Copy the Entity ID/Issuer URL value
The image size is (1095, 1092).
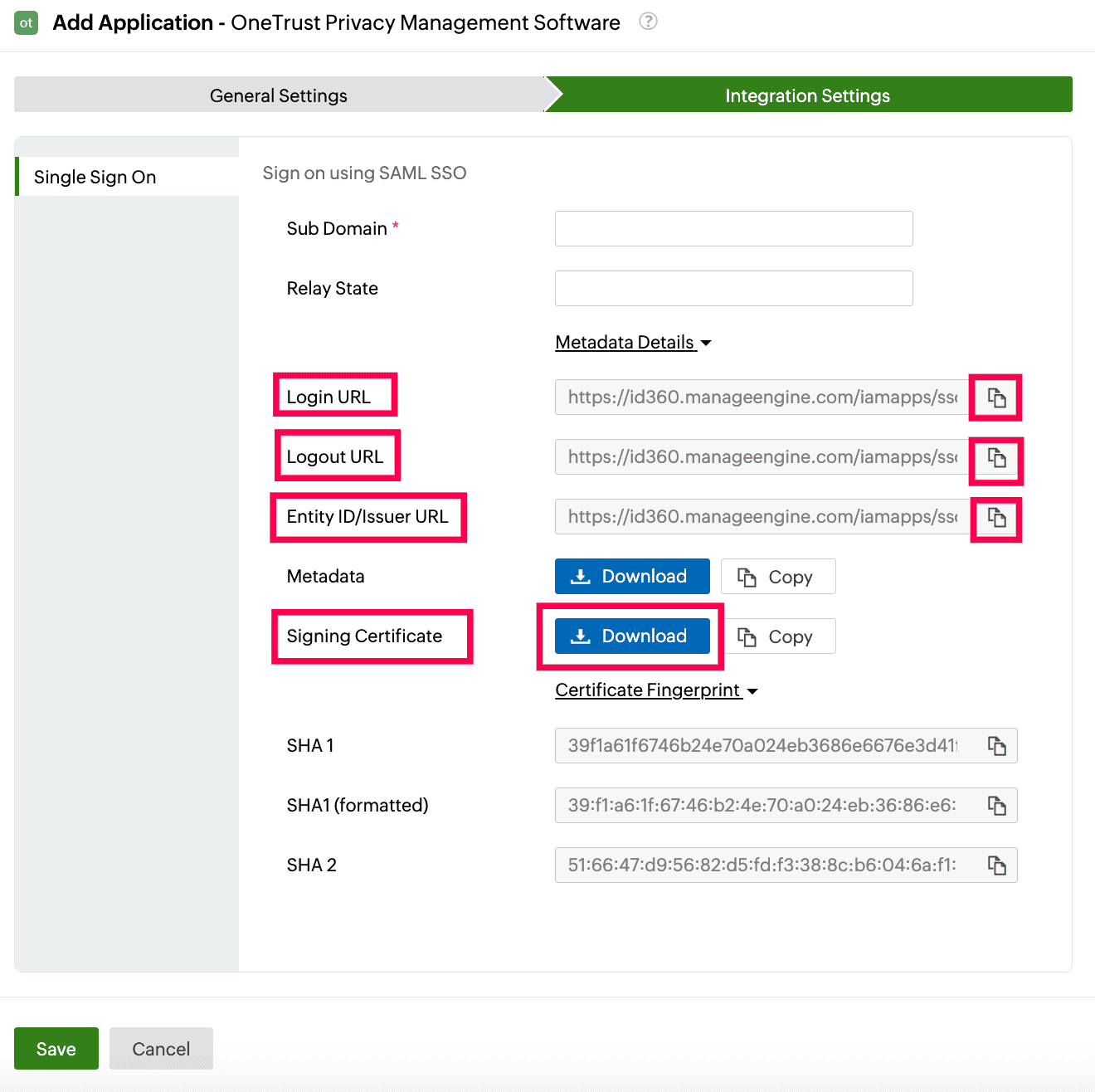pyautogui.click(x=996, y=517)
